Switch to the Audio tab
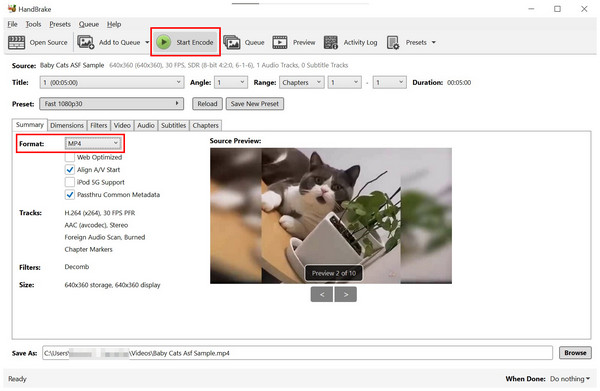Image resolution: width=600 pixels, height=391 pixels. (146, 125)
